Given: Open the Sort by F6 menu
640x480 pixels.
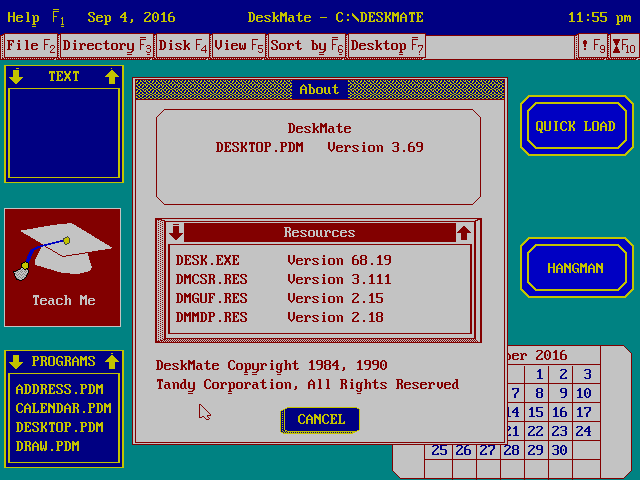Looking at the screenshot, I should 307,46.
